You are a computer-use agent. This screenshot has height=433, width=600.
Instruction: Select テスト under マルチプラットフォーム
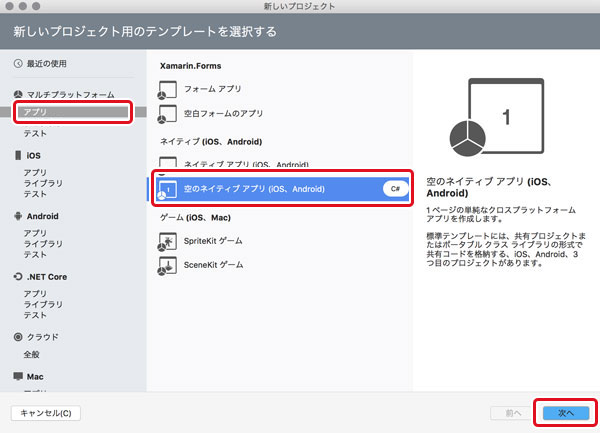coord(35,133)
